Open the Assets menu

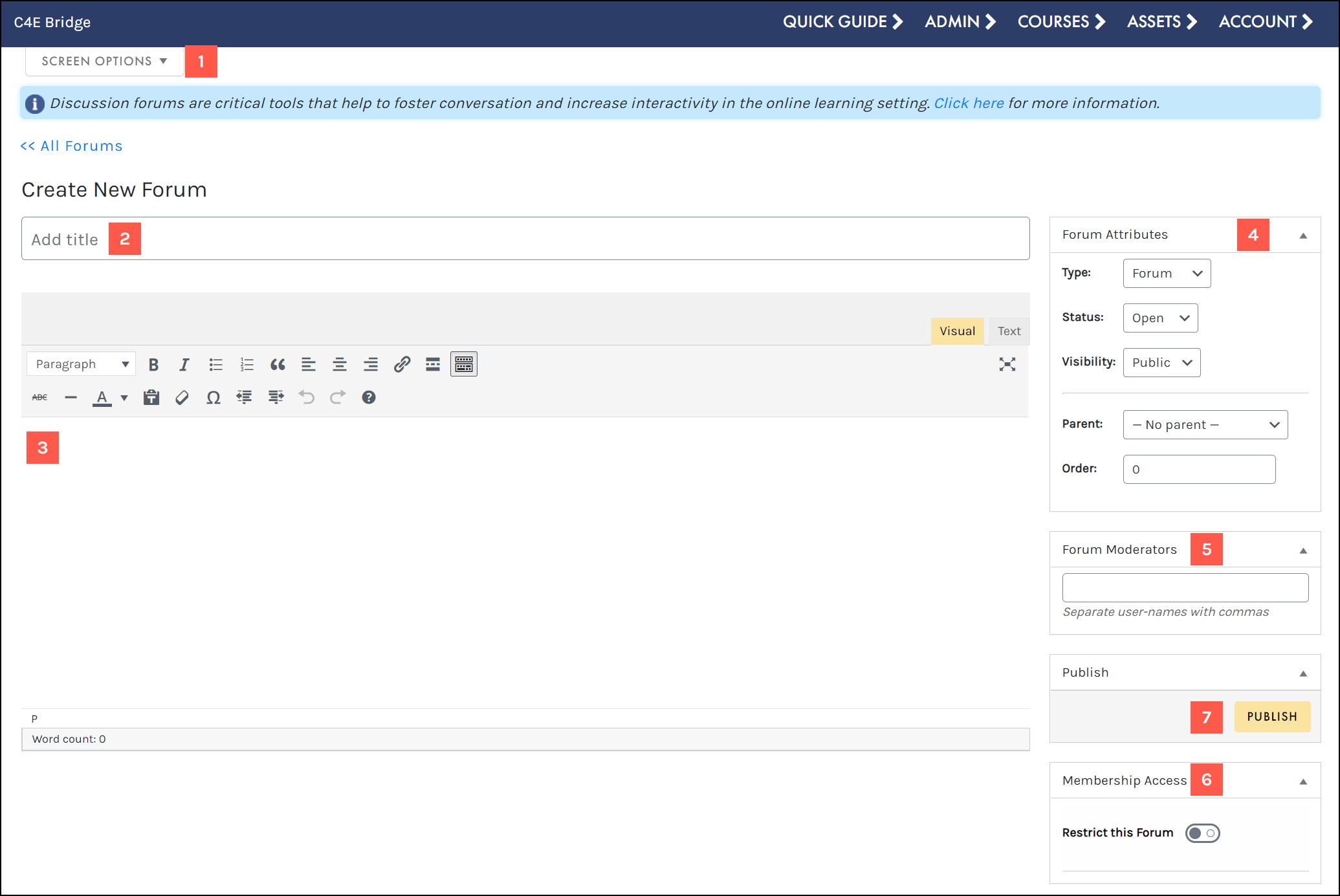[1162, 22]
